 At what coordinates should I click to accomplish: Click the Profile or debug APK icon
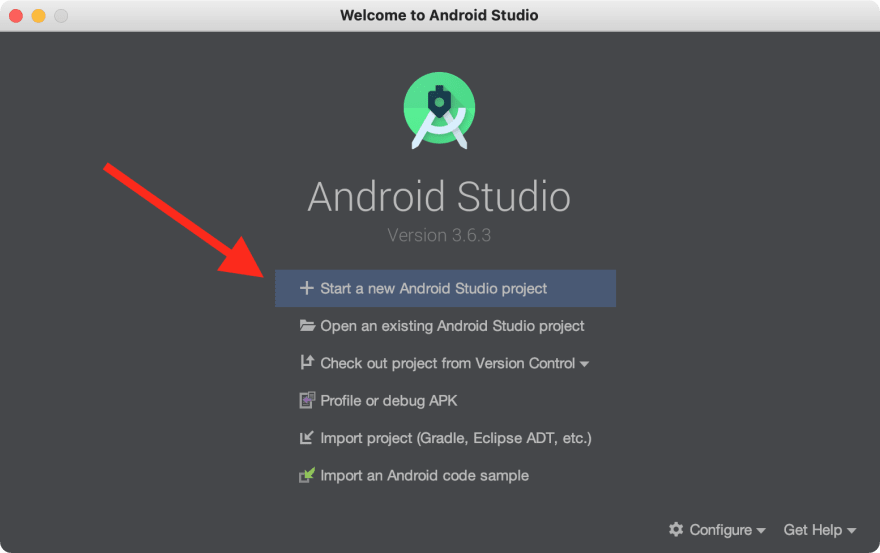point(307,400)
